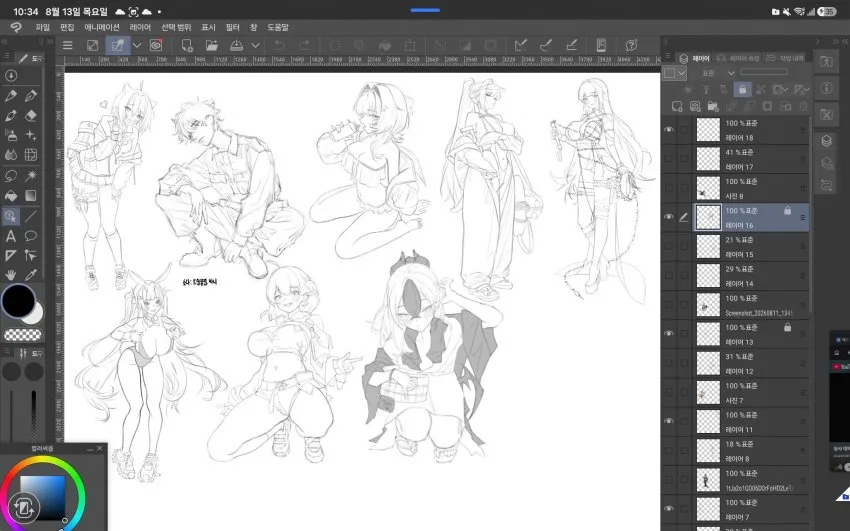The width and height of the screenshot is (850, 531).
Task: Open the blending mode 표준 dropdown
Action: pos(716,73)
